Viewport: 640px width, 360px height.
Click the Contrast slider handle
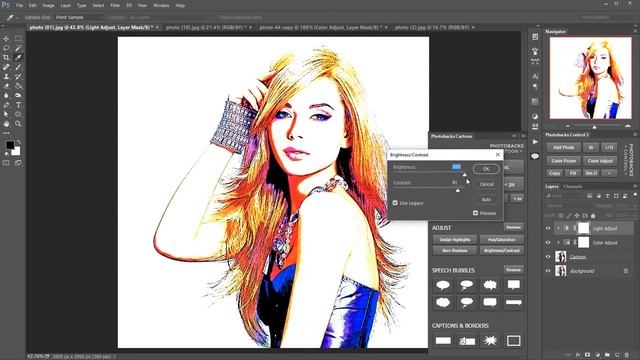click(458, 190)
